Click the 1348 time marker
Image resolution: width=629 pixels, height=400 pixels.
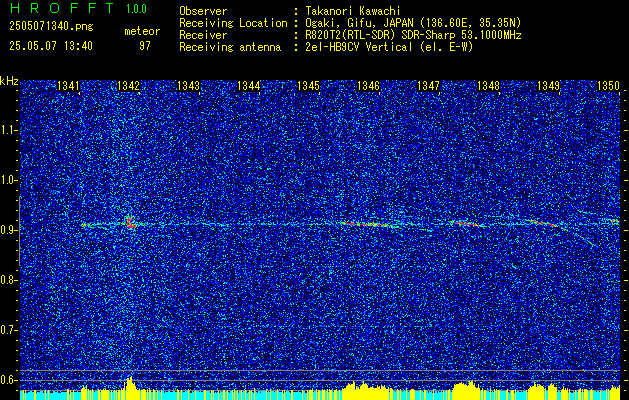[488, 86]
